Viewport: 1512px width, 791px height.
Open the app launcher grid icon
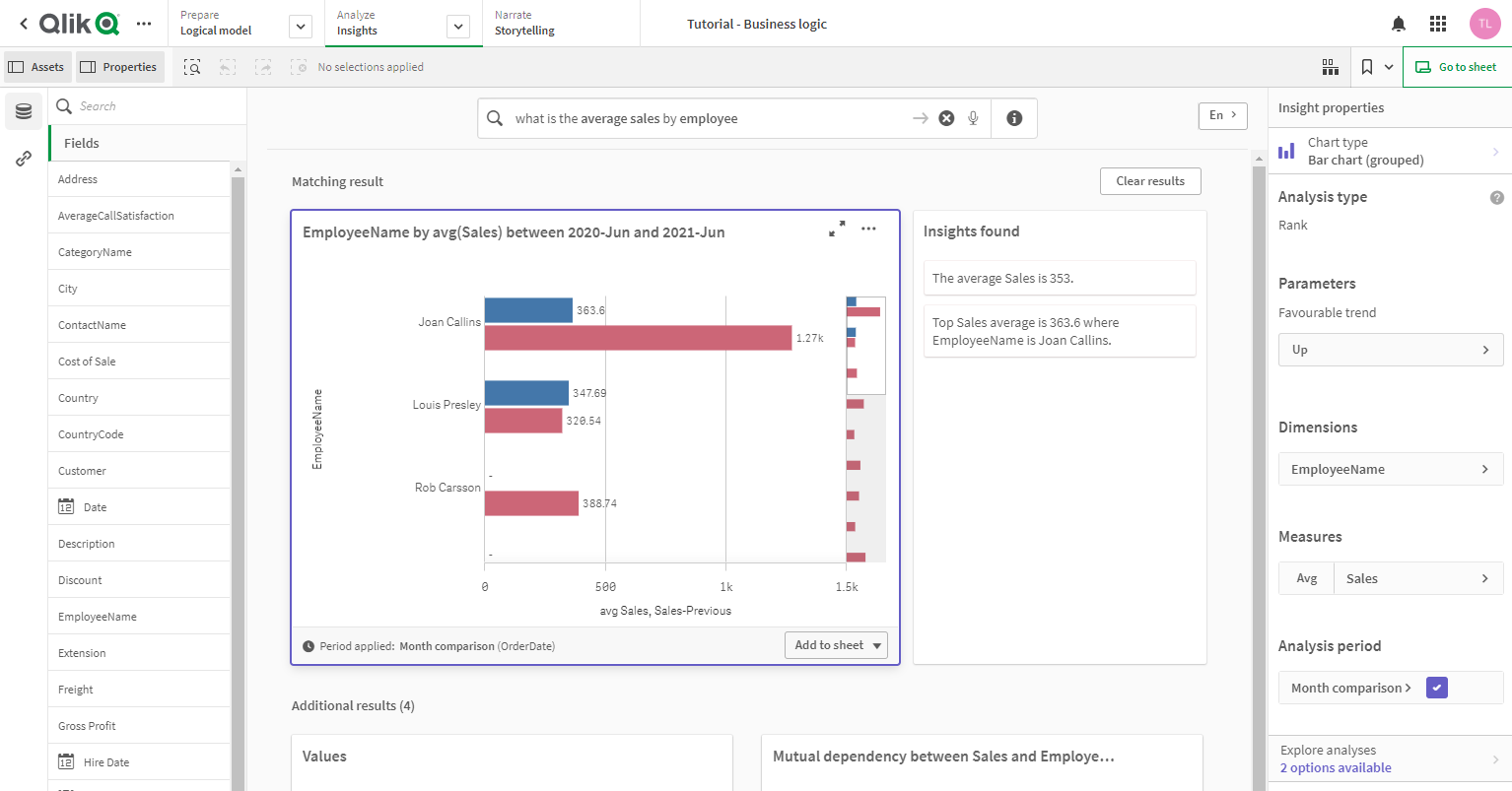[1438, 24]
